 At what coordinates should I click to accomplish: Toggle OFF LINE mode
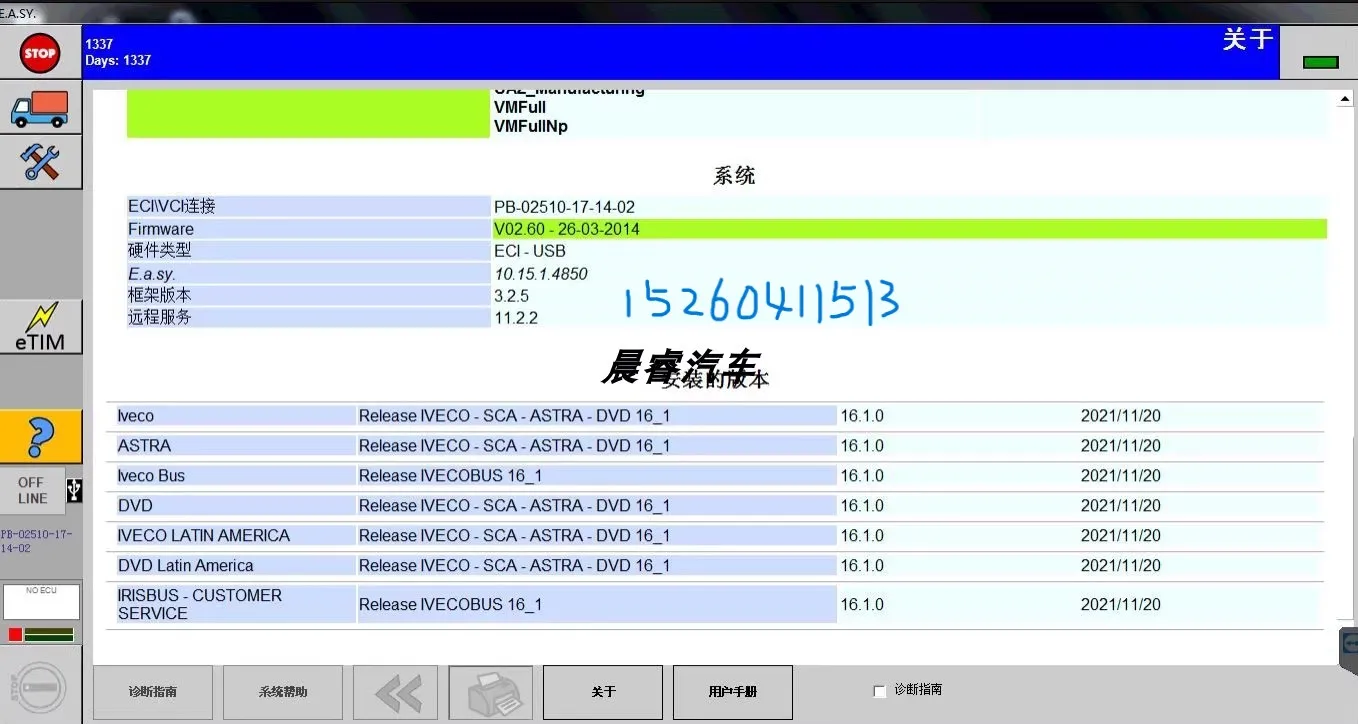tap(30, 490)
